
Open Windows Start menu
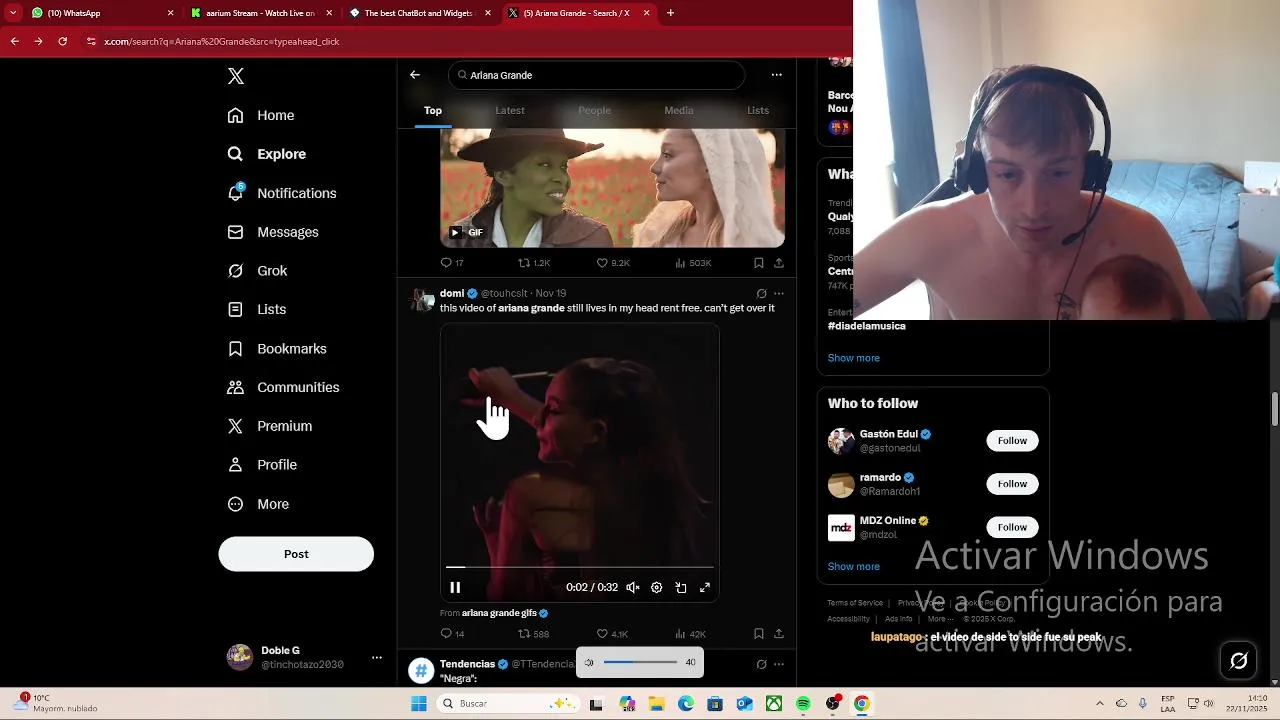point(419,704)
